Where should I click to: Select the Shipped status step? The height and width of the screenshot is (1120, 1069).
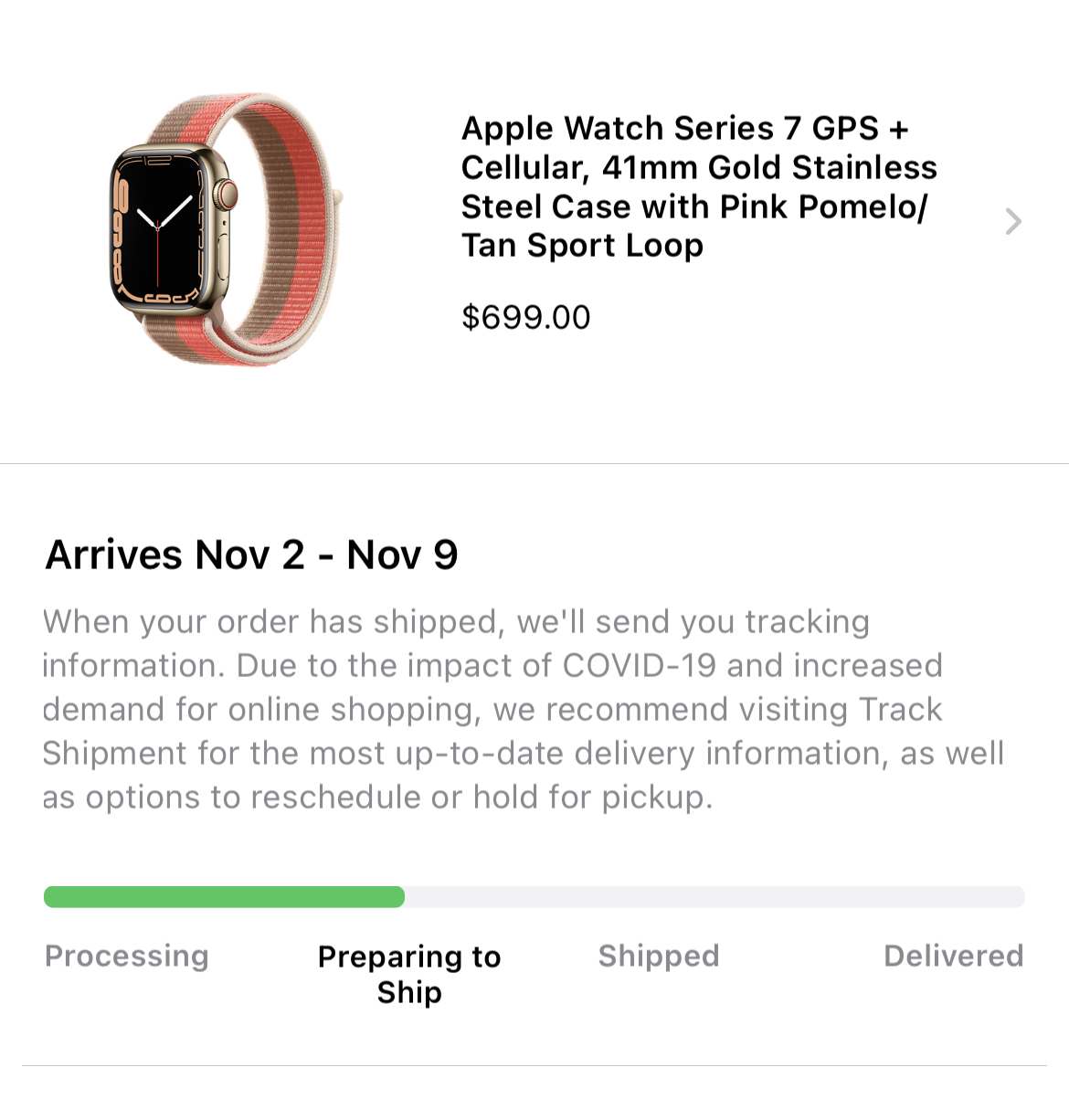659,956
